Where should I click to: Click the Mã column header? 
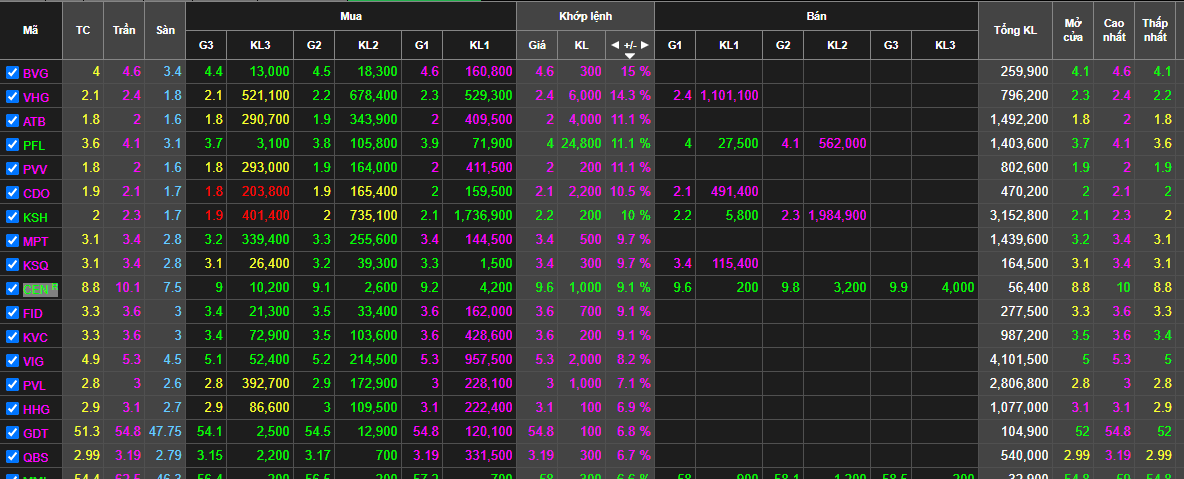coord(31,30)
